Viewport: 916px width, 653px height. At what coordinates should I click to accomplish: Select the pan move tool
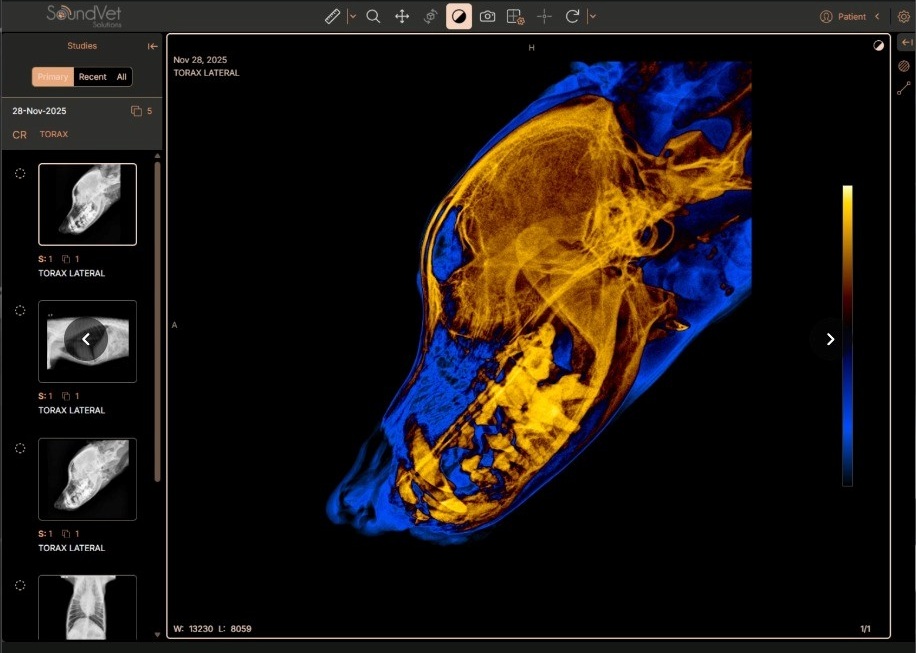(402, 16)
